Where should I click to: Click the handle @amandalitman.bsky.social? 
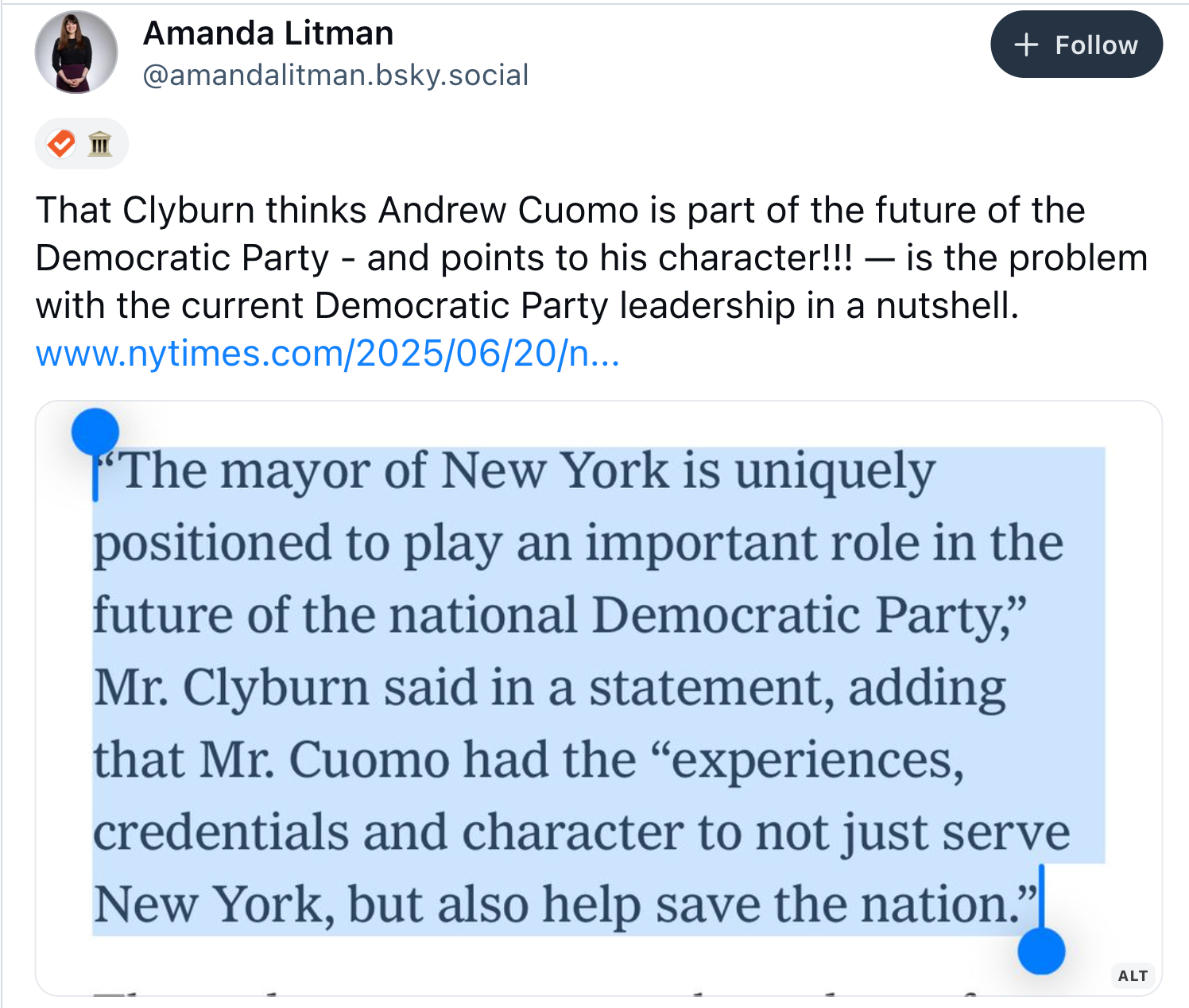coord(335,75)
